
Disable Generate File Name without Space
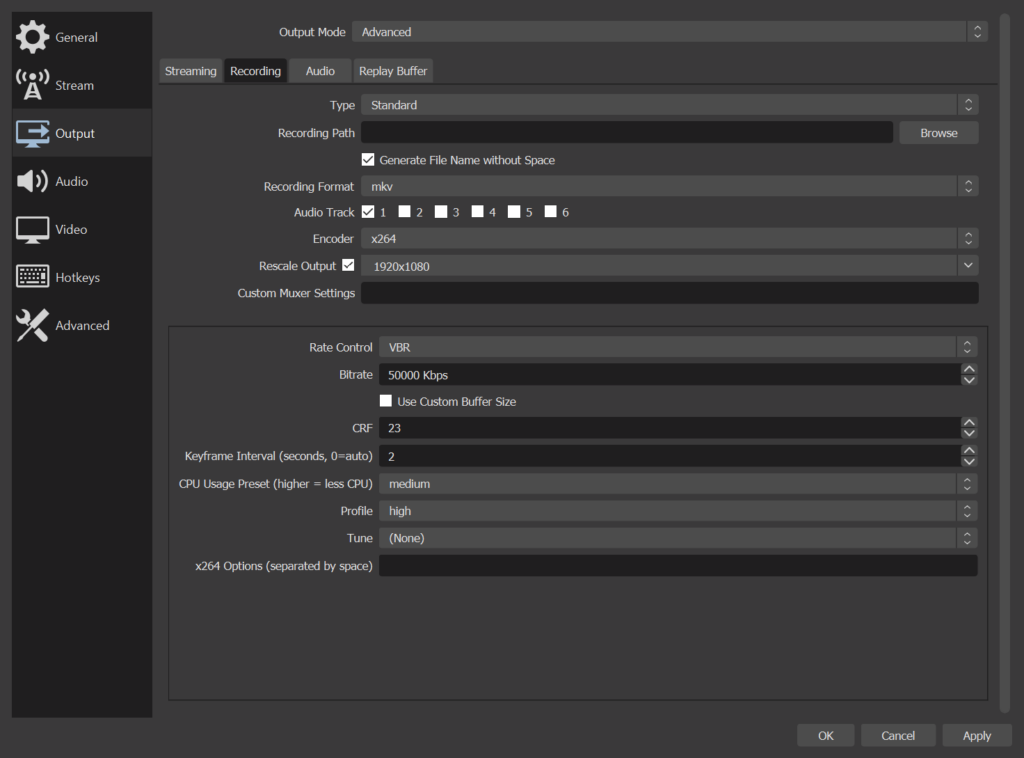pos(368,159)
